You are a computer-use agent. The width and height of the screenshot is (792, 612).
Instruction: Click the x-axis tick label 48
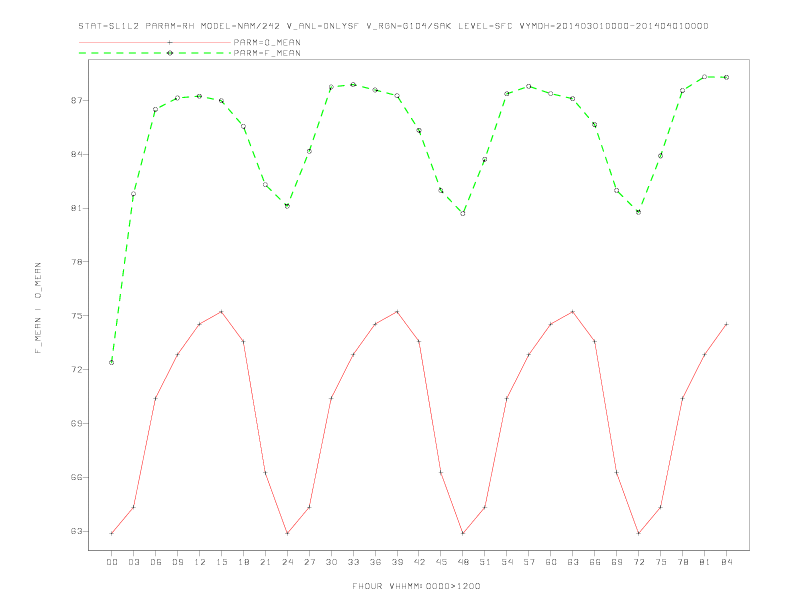[x=463, y=562]
